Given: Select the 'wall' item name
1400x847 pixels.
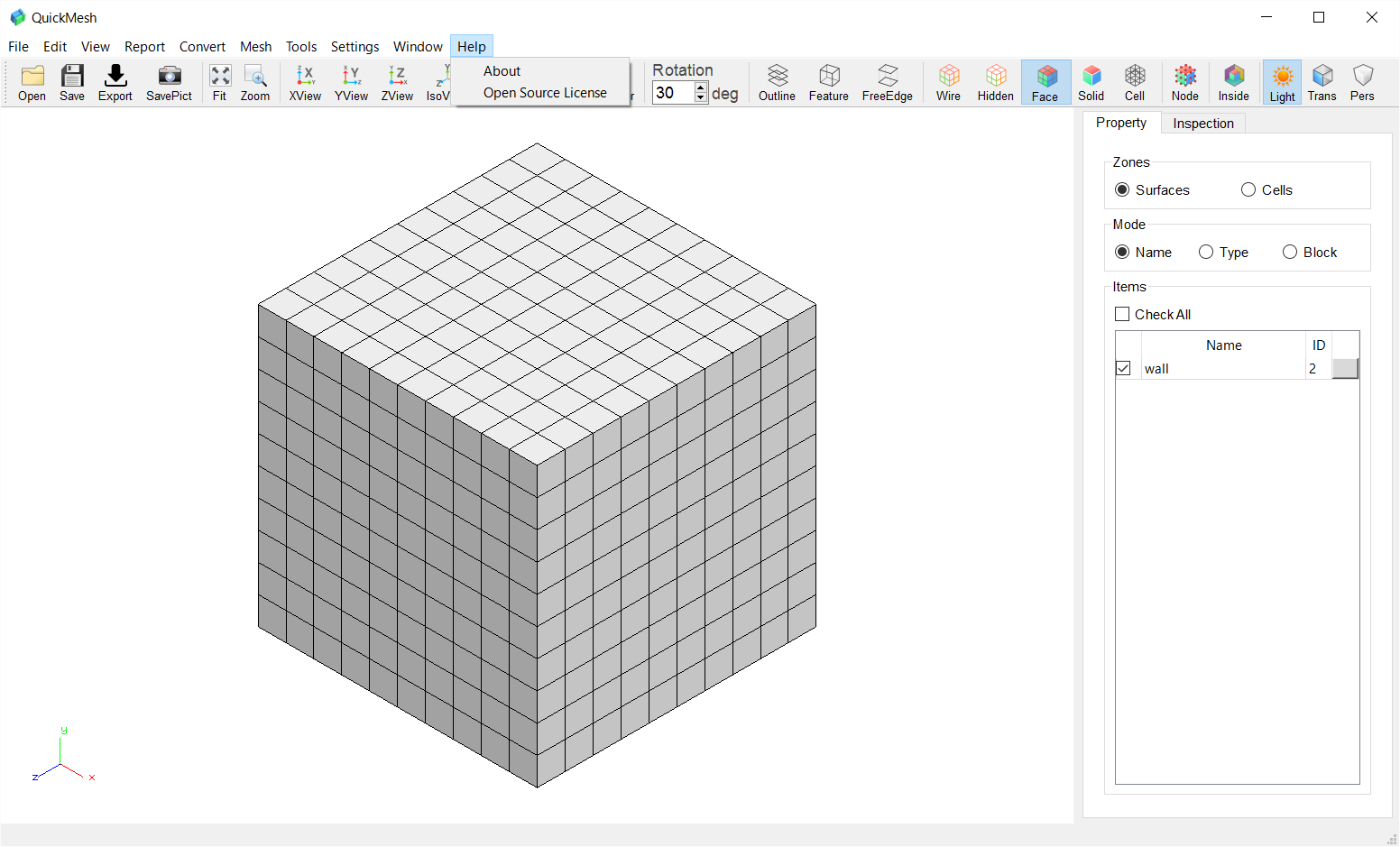Looking at the screenshot, I should 1156,369.
